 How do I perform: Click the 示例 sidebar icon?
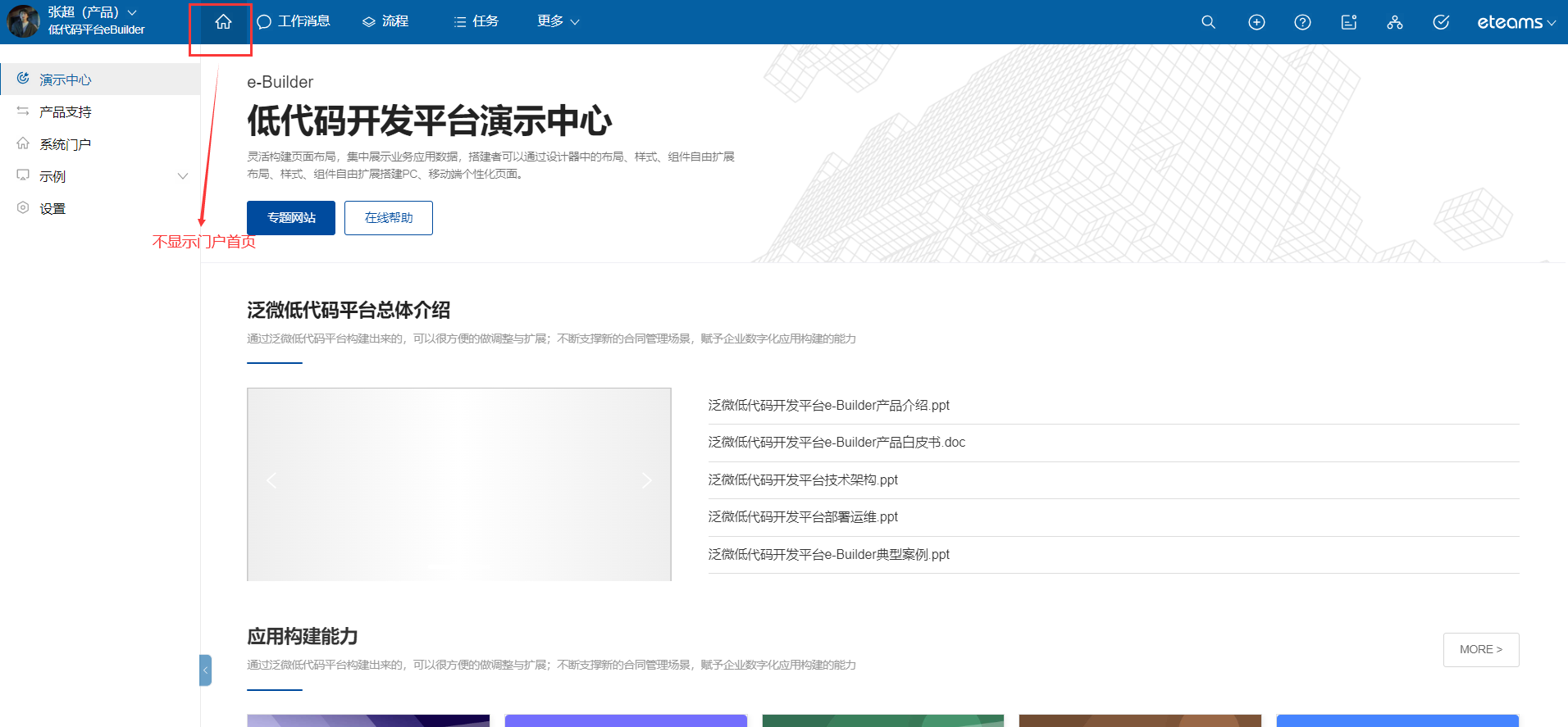click(23, 175)
